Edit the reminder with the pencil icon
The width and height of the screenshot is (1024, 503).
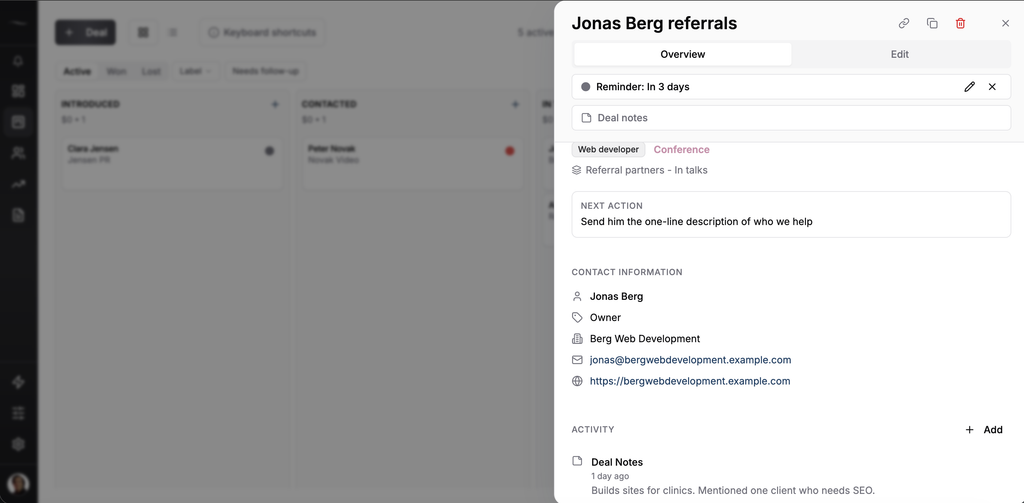(969, 87)
